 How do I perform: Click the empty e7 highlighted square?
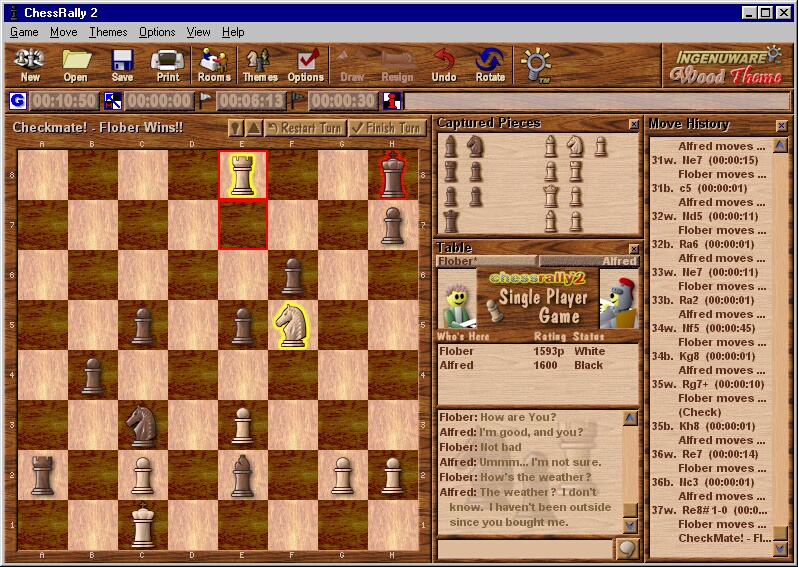tap(243, 225)
